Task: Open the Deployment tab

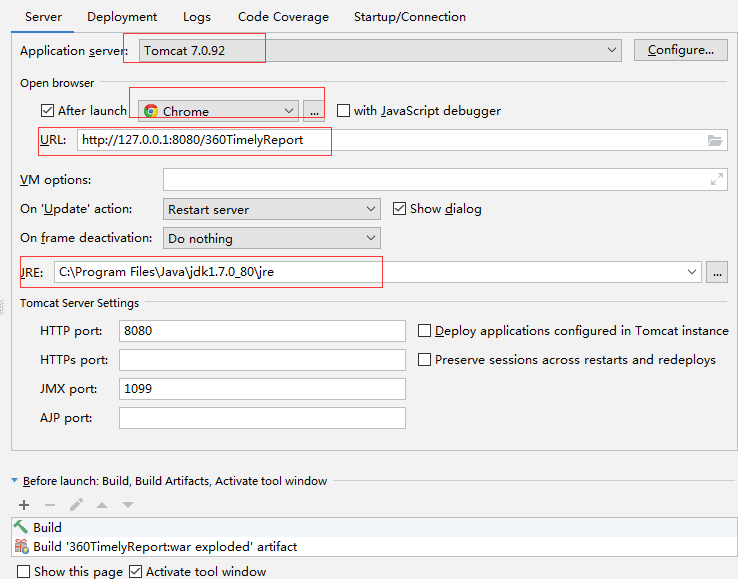Action: coord(122,17)
